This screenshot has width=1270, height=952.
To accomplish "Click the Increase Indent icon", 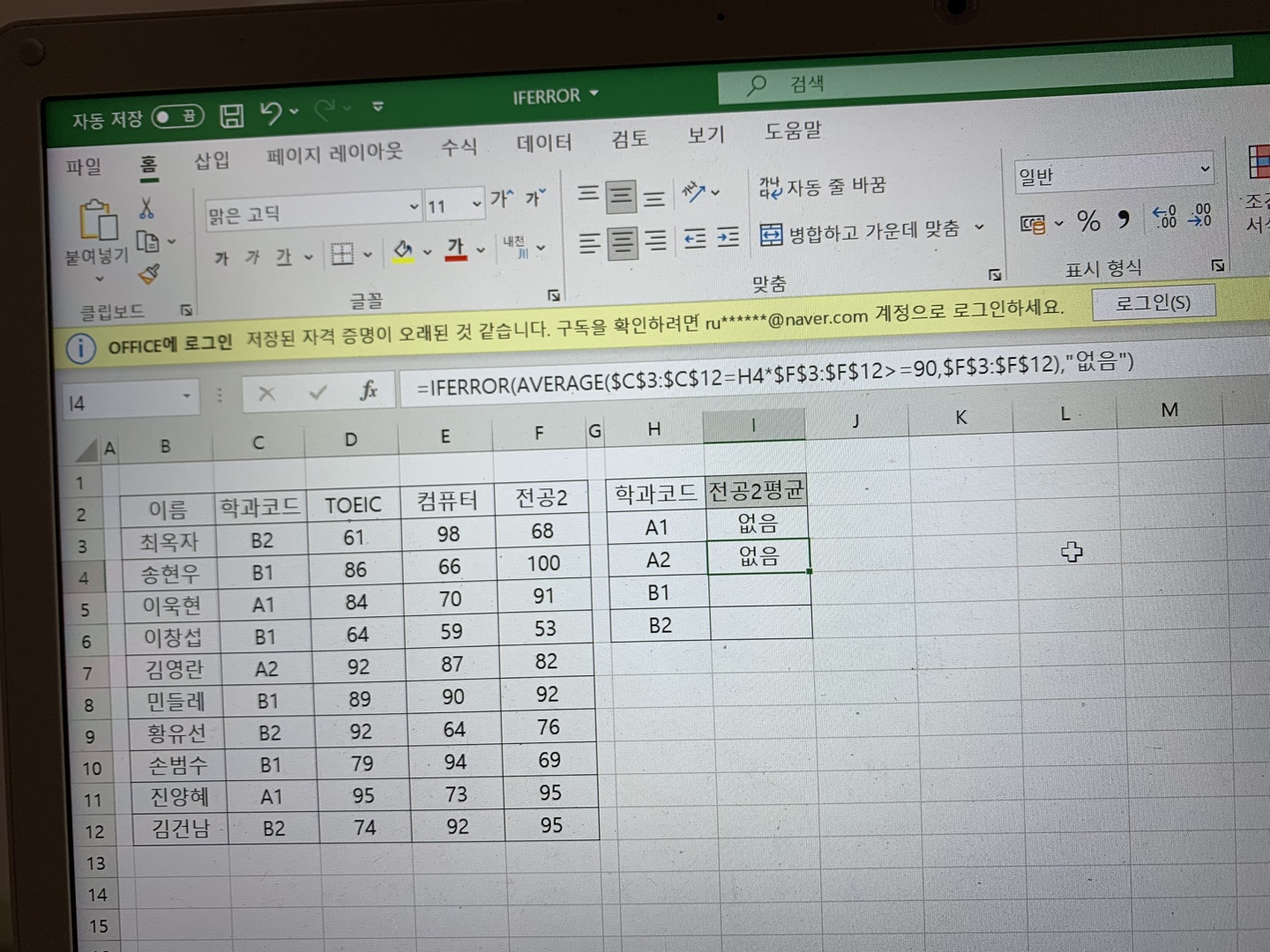I will tap(728, 238).
